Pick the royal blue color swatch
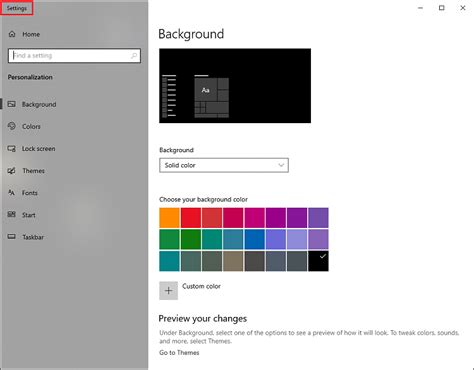 click(255, 239)
